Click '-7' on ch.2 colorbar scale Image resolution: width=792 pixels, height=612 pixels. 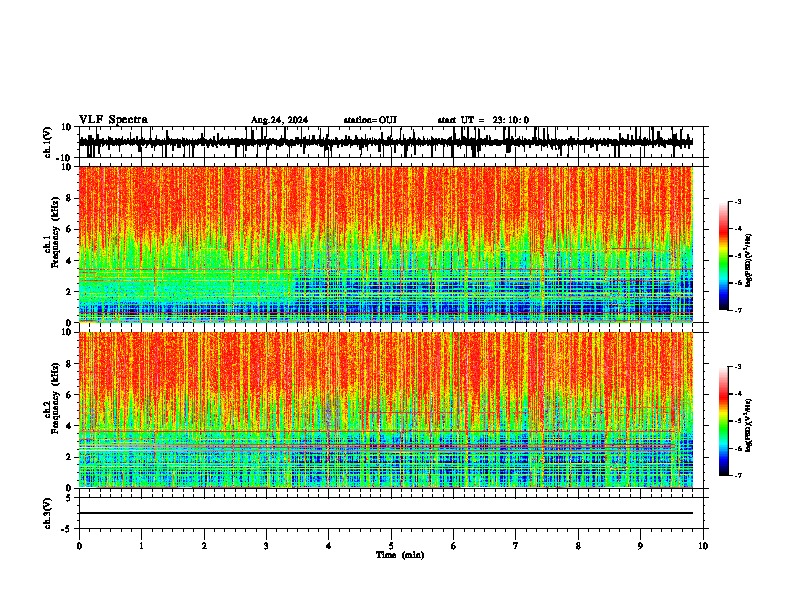click(x=738, y=475)
